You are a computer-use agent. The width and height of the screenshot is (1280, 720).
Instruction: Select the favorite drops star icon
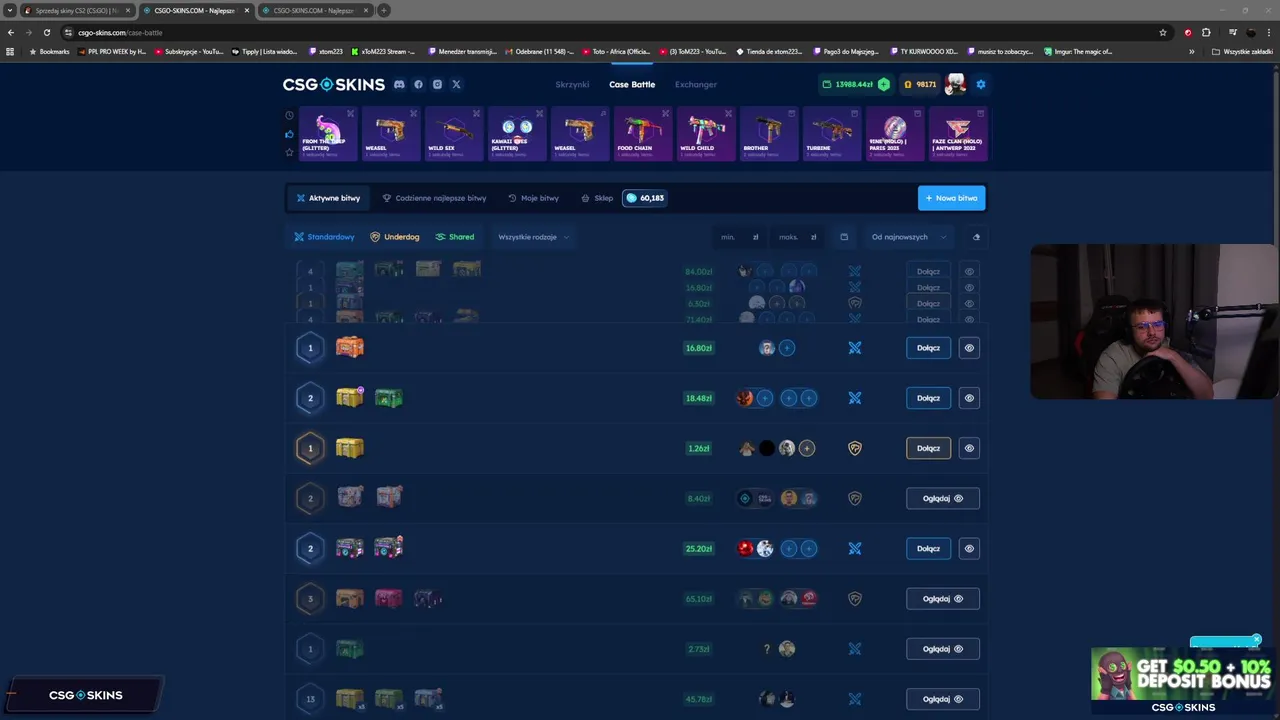(x=290, y=152)
